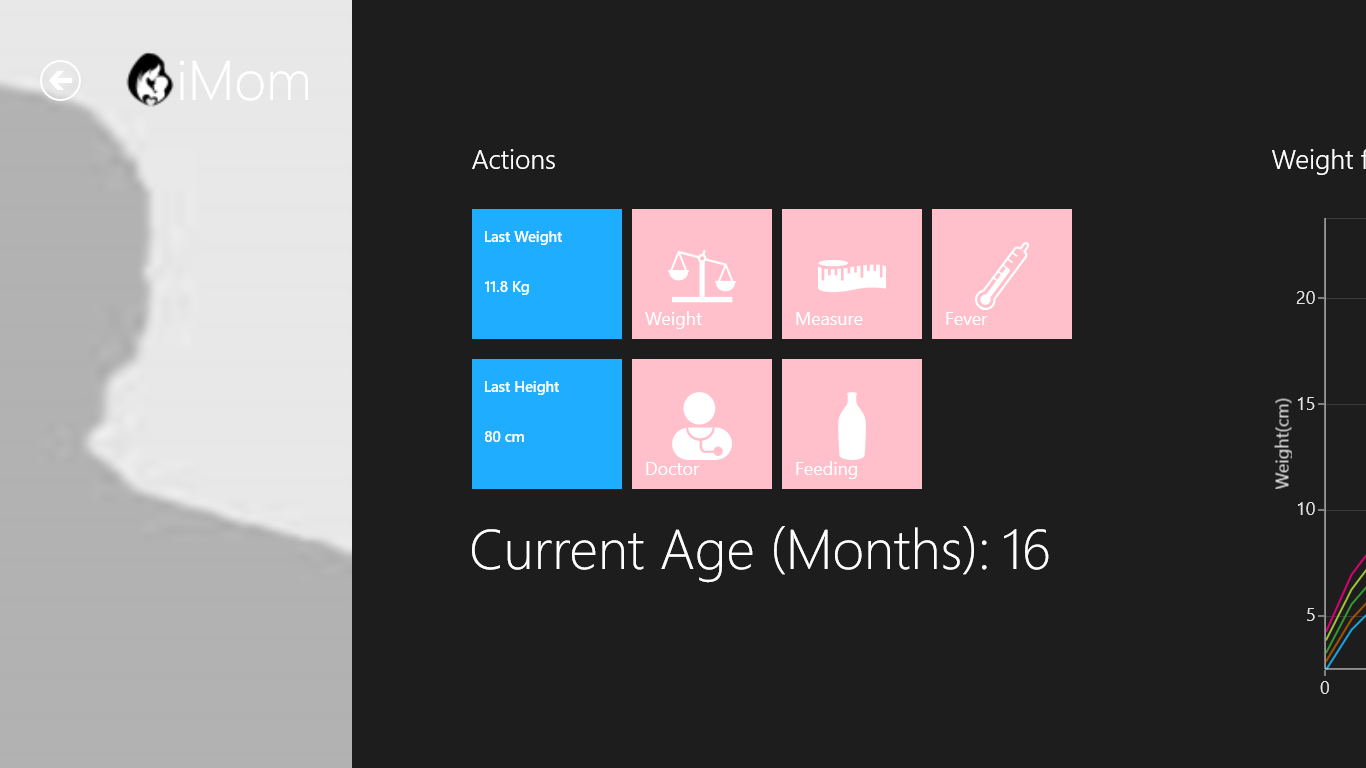Click the iMom mother-and-baby logo
1366x768 pixels.
150,80
